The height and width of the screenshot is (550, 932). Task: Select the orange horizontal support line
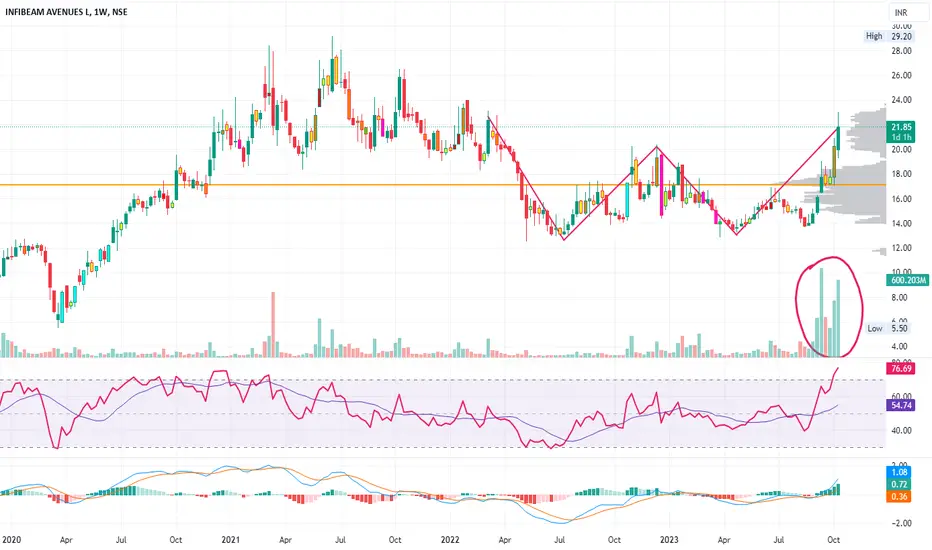coord(443,185)
